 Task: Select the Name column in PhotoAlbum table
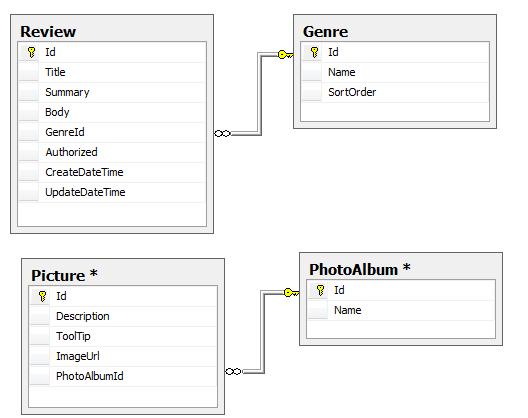401,310
